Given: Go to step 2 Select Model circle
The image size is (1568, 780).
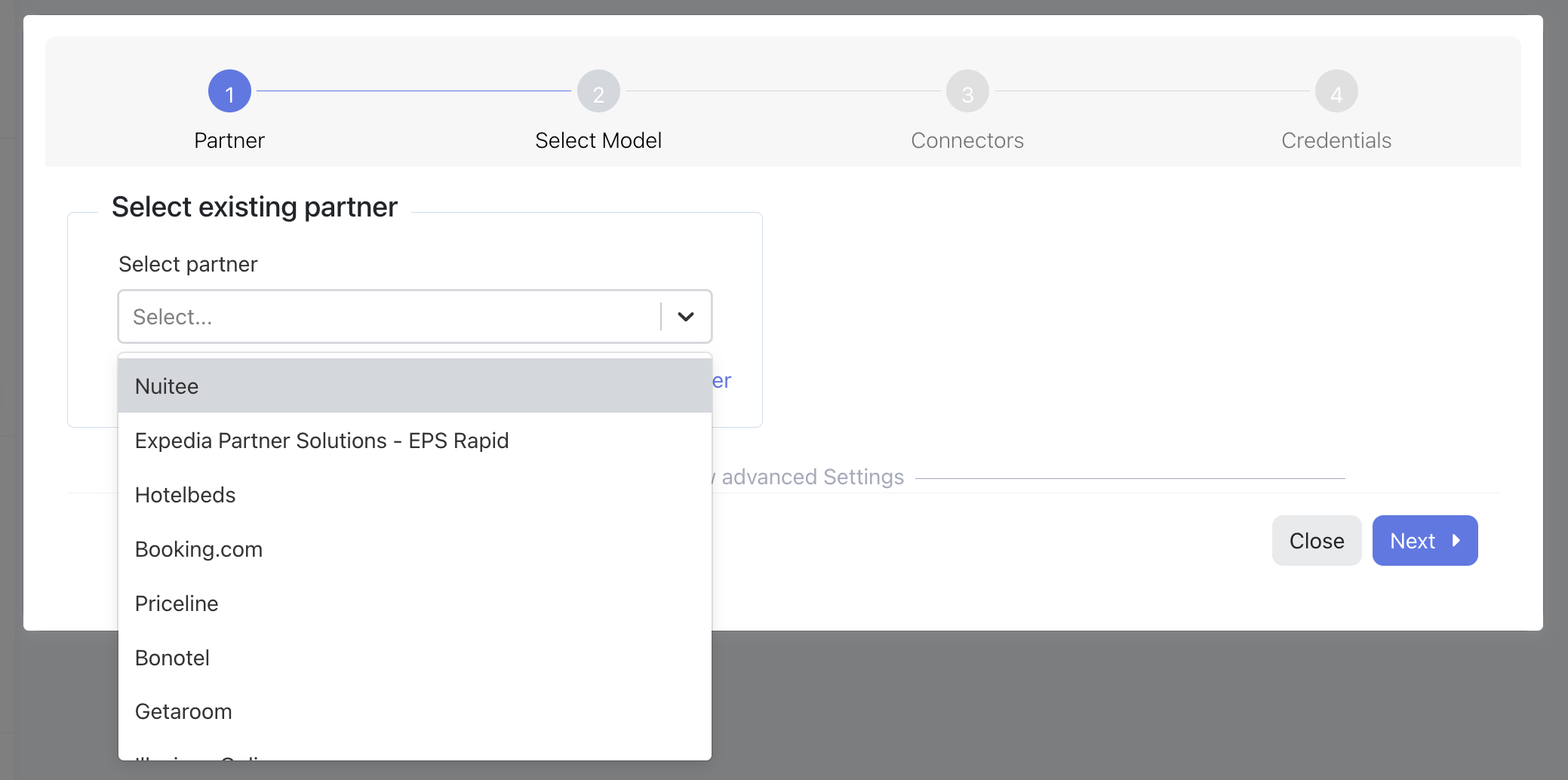Looking at the screenshot, I should coord(598,91).
